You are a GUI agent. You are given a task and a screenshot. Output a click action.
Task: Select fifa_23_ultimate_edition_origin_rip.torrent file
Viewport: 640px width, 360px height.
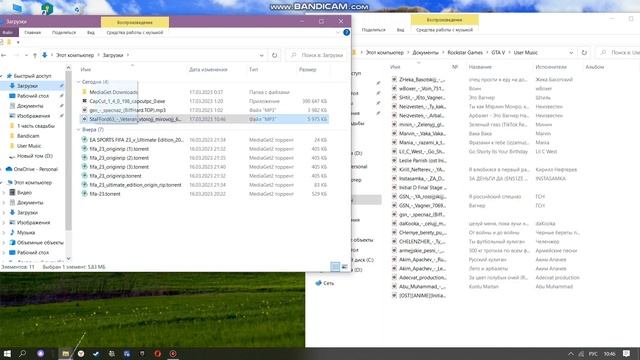tap(203, 185)
